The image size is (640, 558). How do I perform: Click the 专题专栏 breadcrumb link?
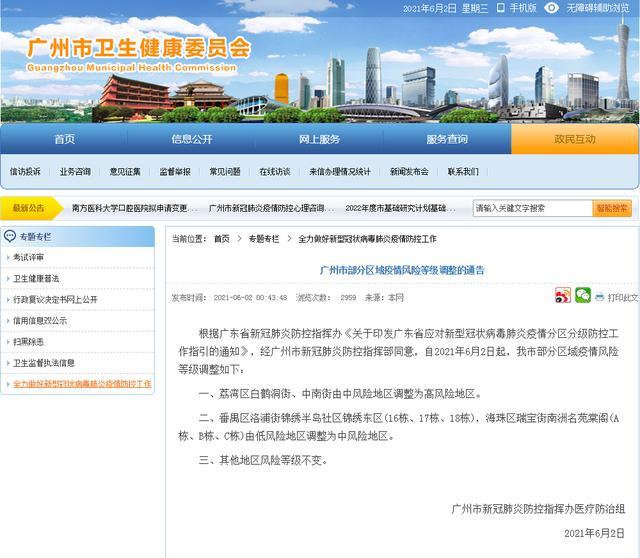pos(264,239)
